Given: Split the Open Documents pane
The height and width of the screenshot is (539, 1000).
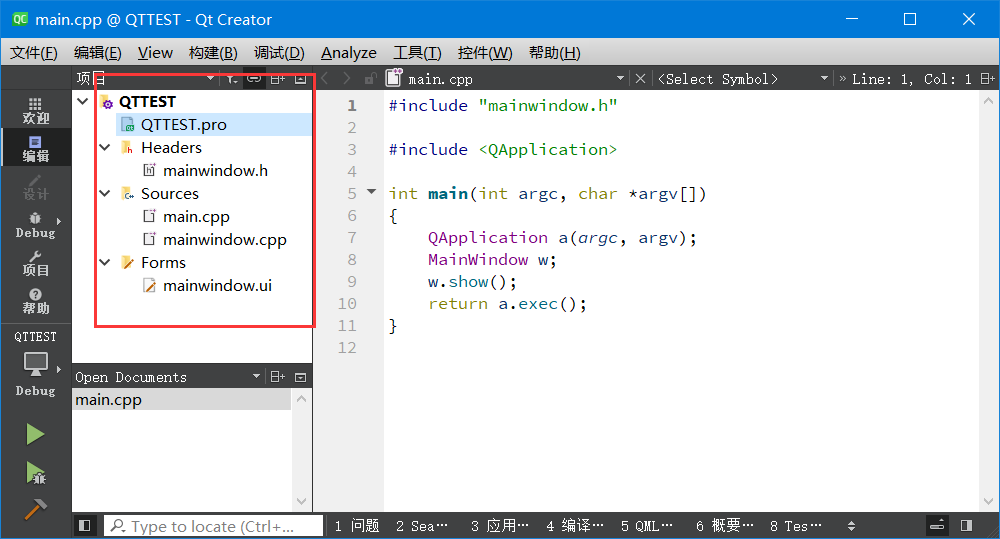Looking at the screenshot, I should click(x=277, y=377).
